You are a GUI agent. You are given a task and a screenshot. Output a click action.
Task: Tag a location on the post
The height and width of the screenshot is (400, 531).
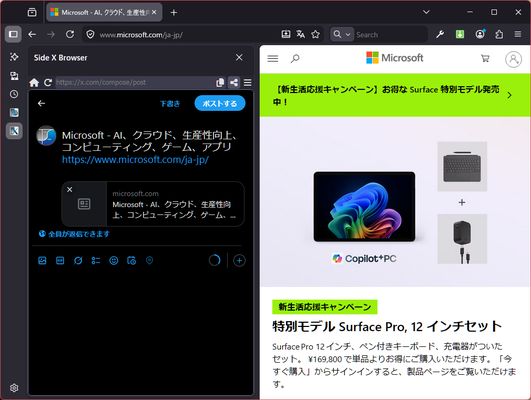pyautogui.click(x=149, y=260)
